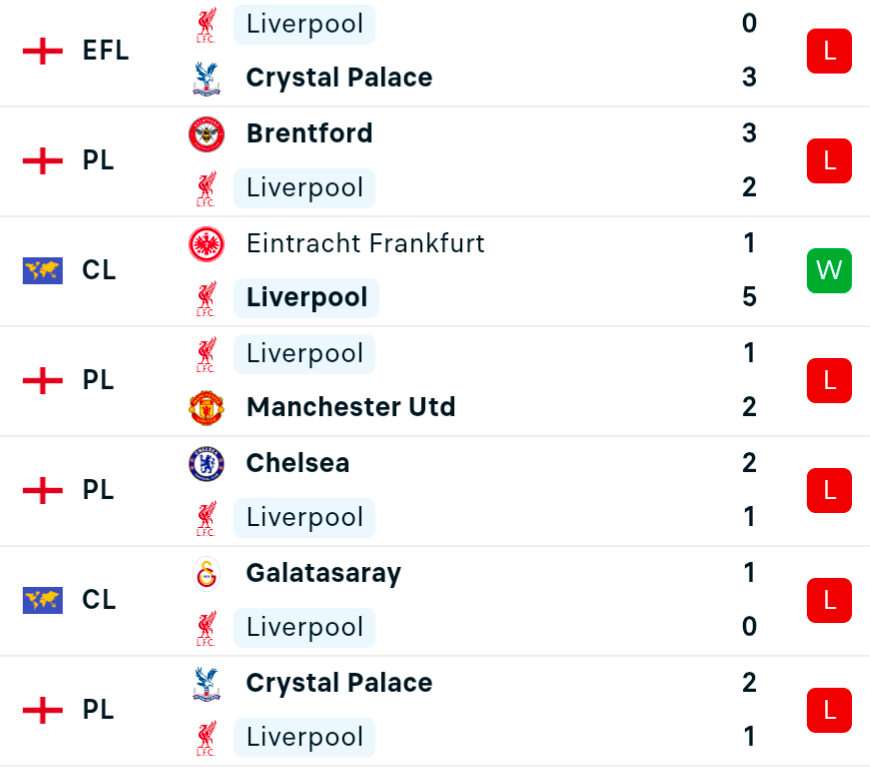
Task: Click the England flag beside EFL
Action: pyautogui.click(x=42, y=50)
